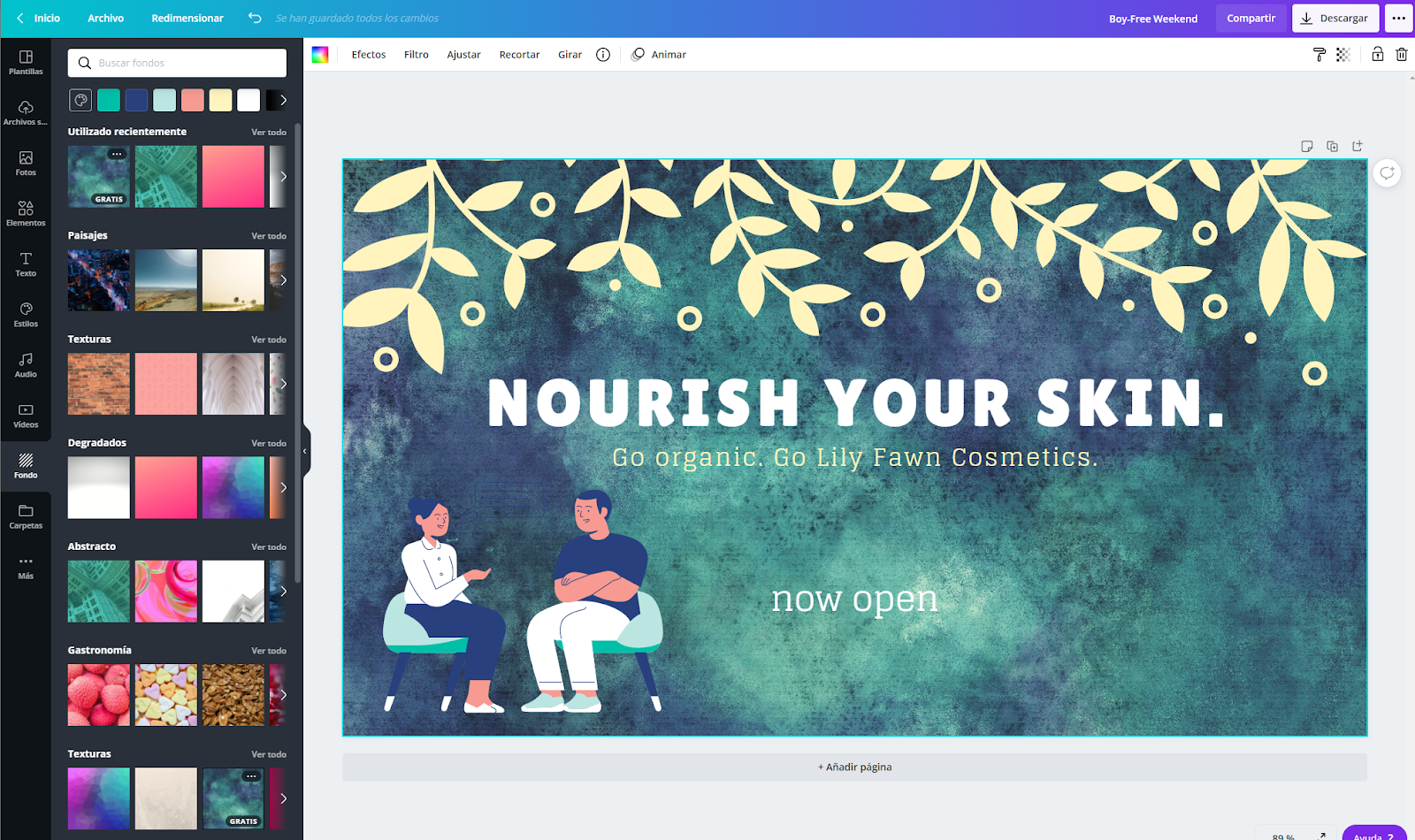
Task: Click the Buscar fondos search field
Action: click(177, 63)
